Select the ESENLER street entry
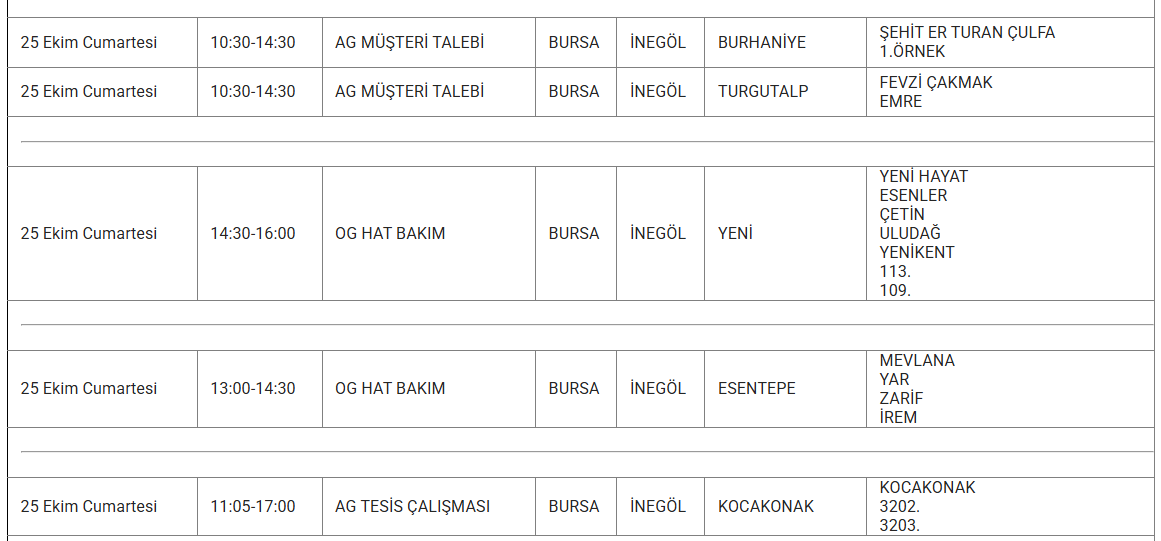Viewport: 1161px width, 541px height. coord(913,195)
